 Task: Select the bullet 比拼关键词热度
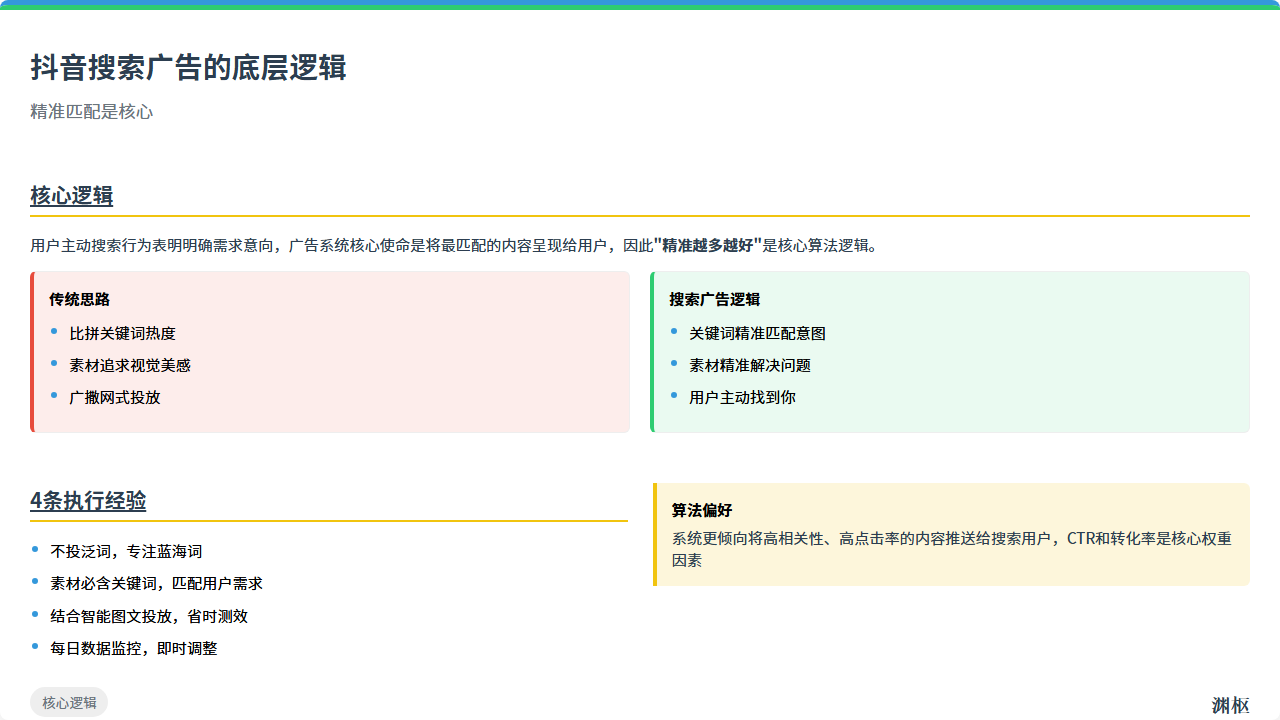[x=122, y=333]
